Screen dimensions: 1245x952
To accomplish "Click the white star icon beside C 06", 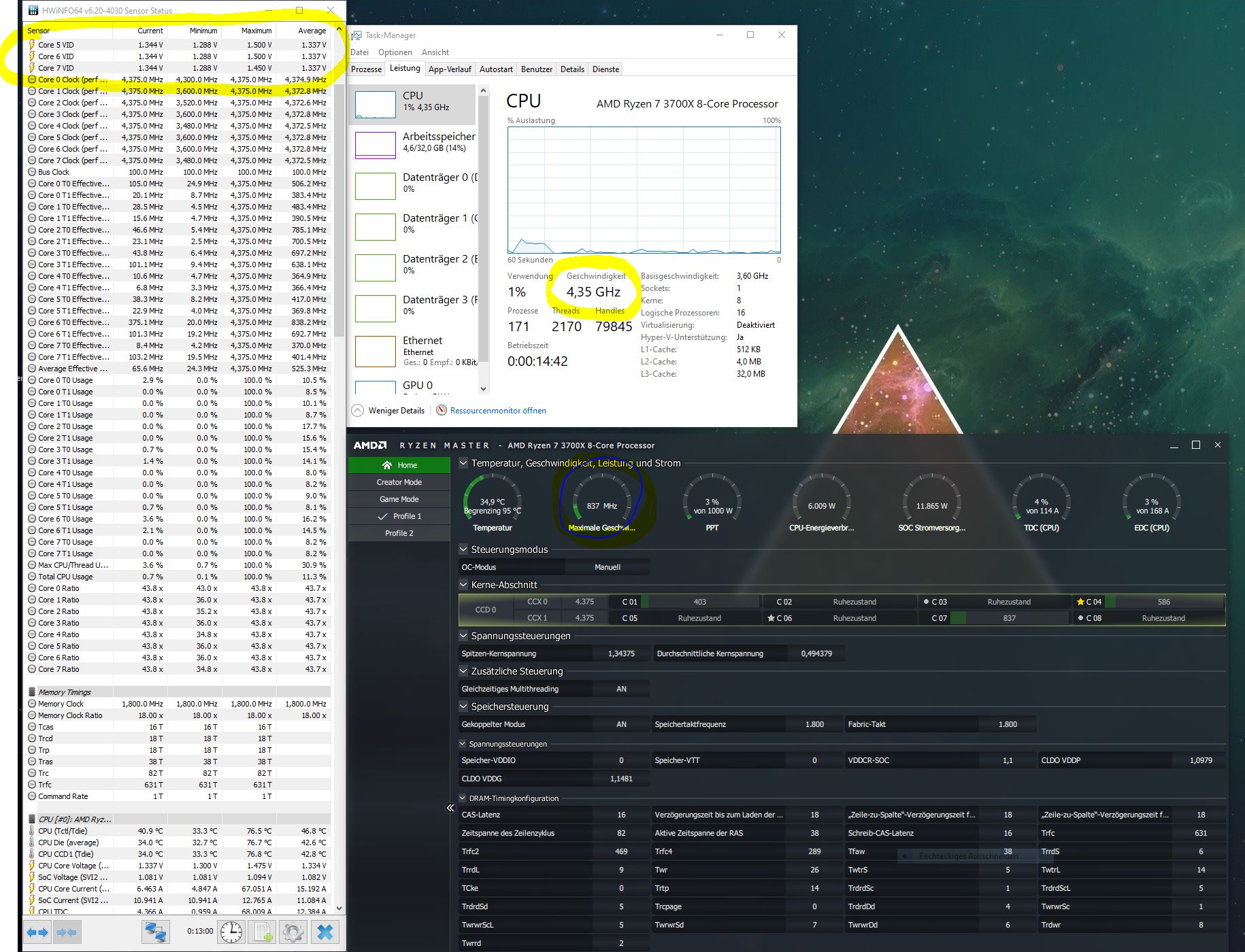I will tap(771, 618).
